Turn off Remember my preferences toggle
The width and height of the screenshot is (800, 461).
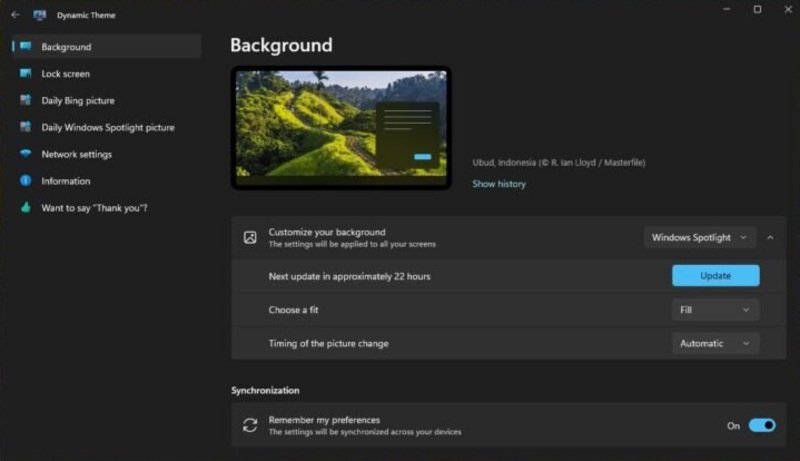pyautogui.click(x=762, y=426)
